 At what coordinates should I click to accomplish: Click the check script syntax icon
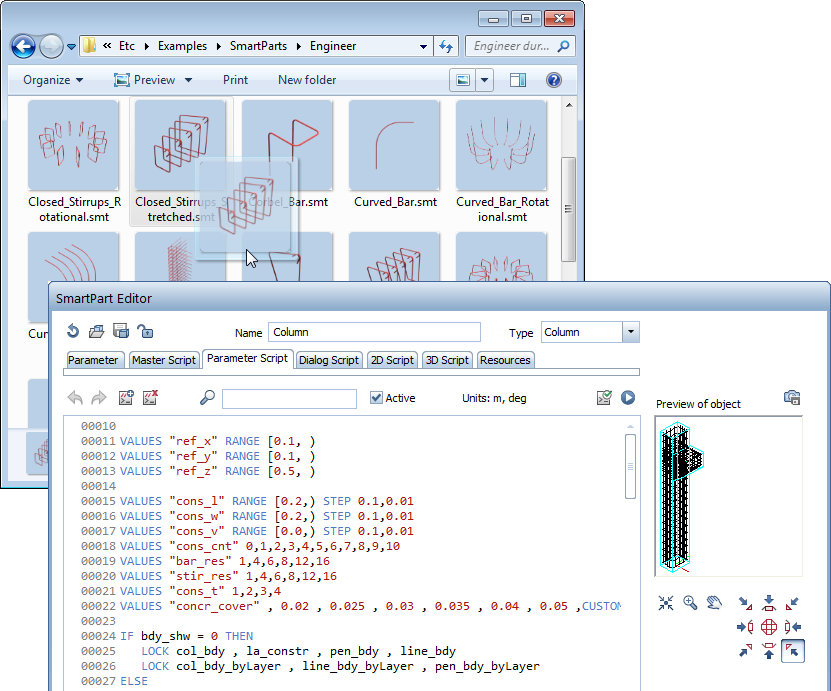coord(604,397)
